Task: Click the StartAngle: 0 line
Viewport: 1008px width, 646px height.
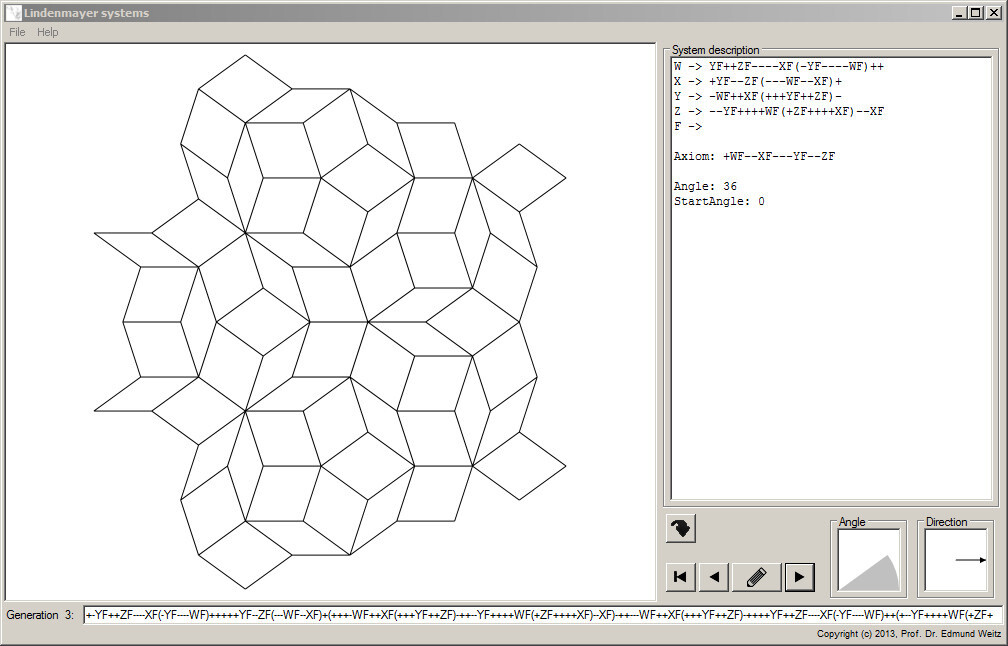Action: pos(719,201)
